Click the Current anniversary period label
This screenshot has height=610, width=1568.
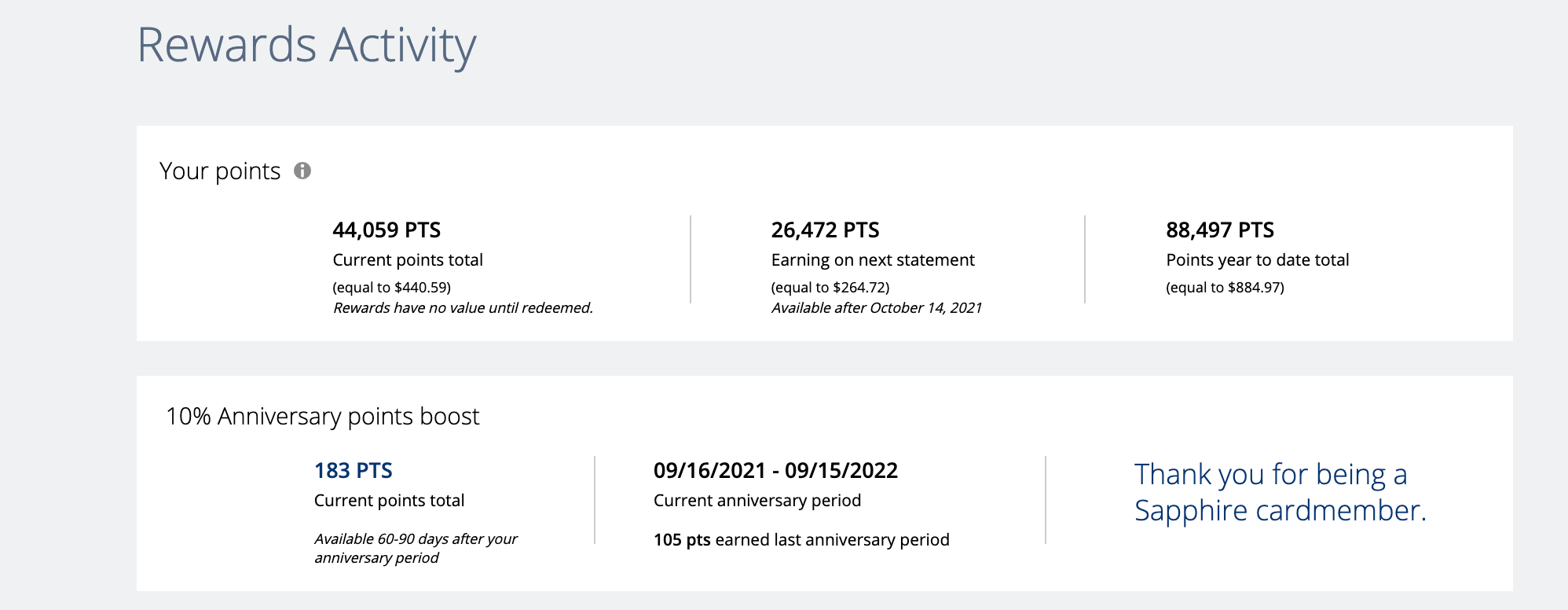click(x=757, y=501)
